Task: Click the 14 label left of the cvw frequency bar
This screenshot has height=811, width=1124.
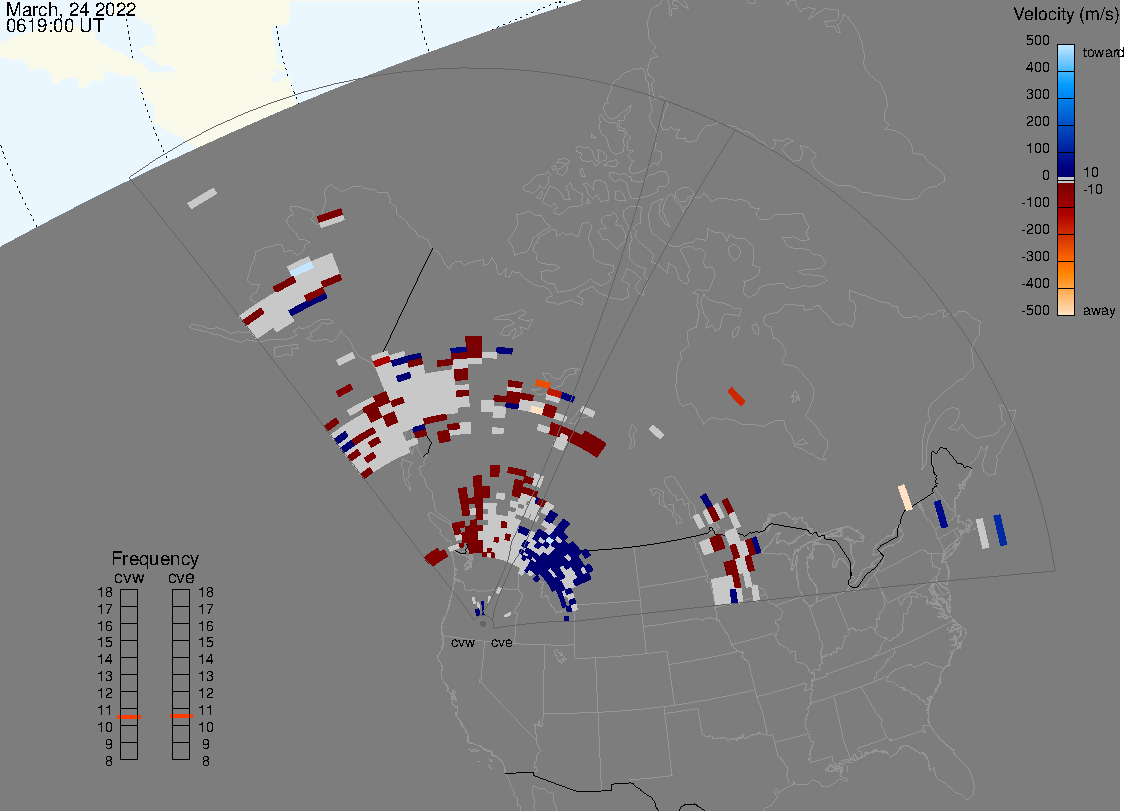Action: (x=105, y=660)
